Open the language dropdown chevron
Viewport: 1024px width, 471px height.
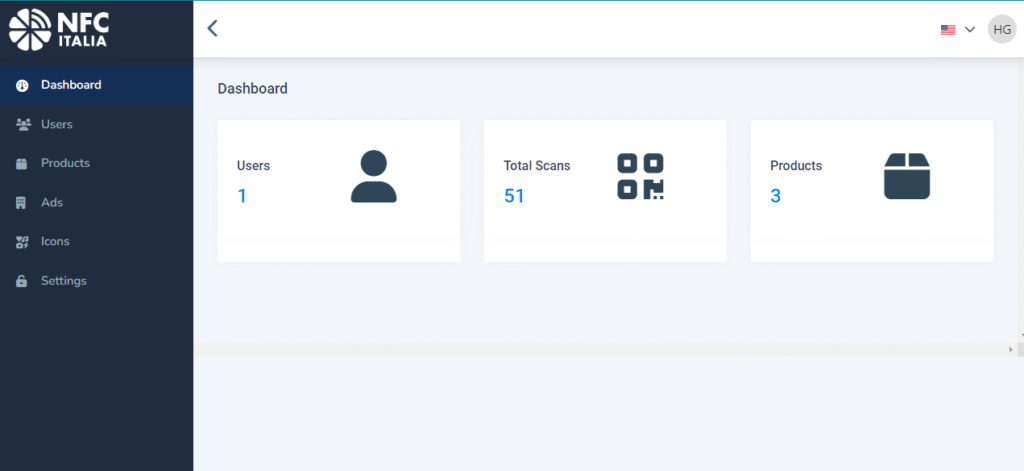tap(969, 30)
